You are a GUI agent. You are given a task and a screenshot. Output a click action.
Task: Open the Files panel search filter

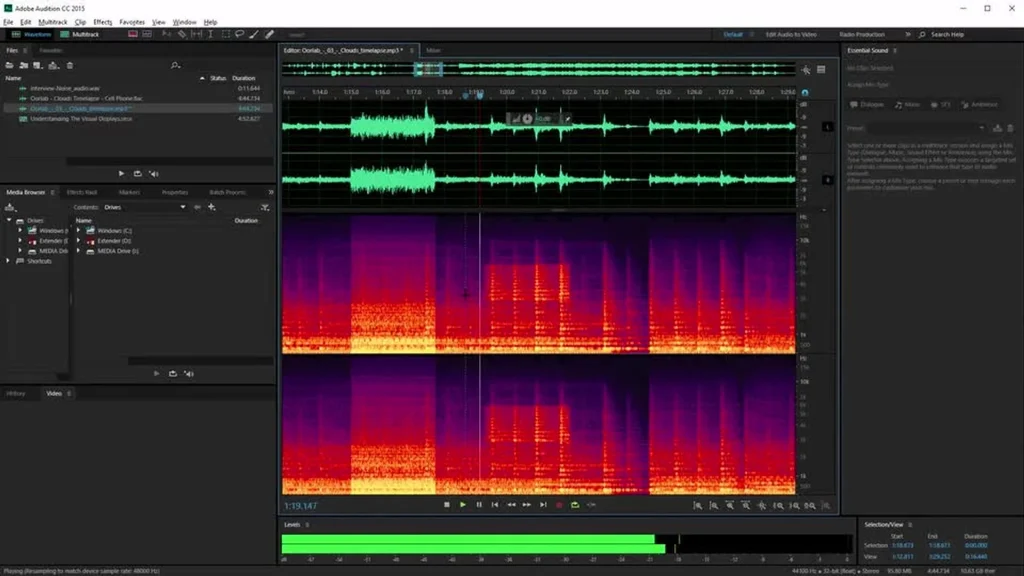[175, 65]
